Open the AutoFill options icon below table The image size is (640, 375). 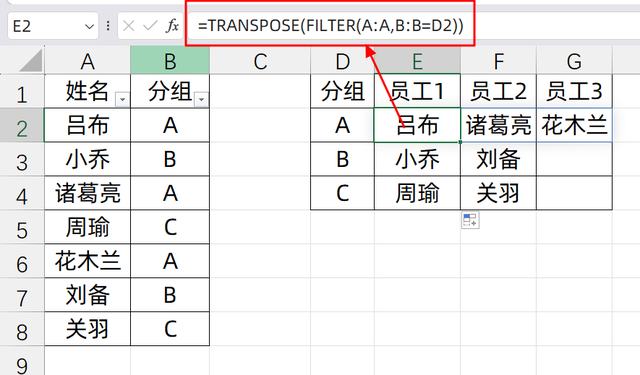[x=470, y=220]
